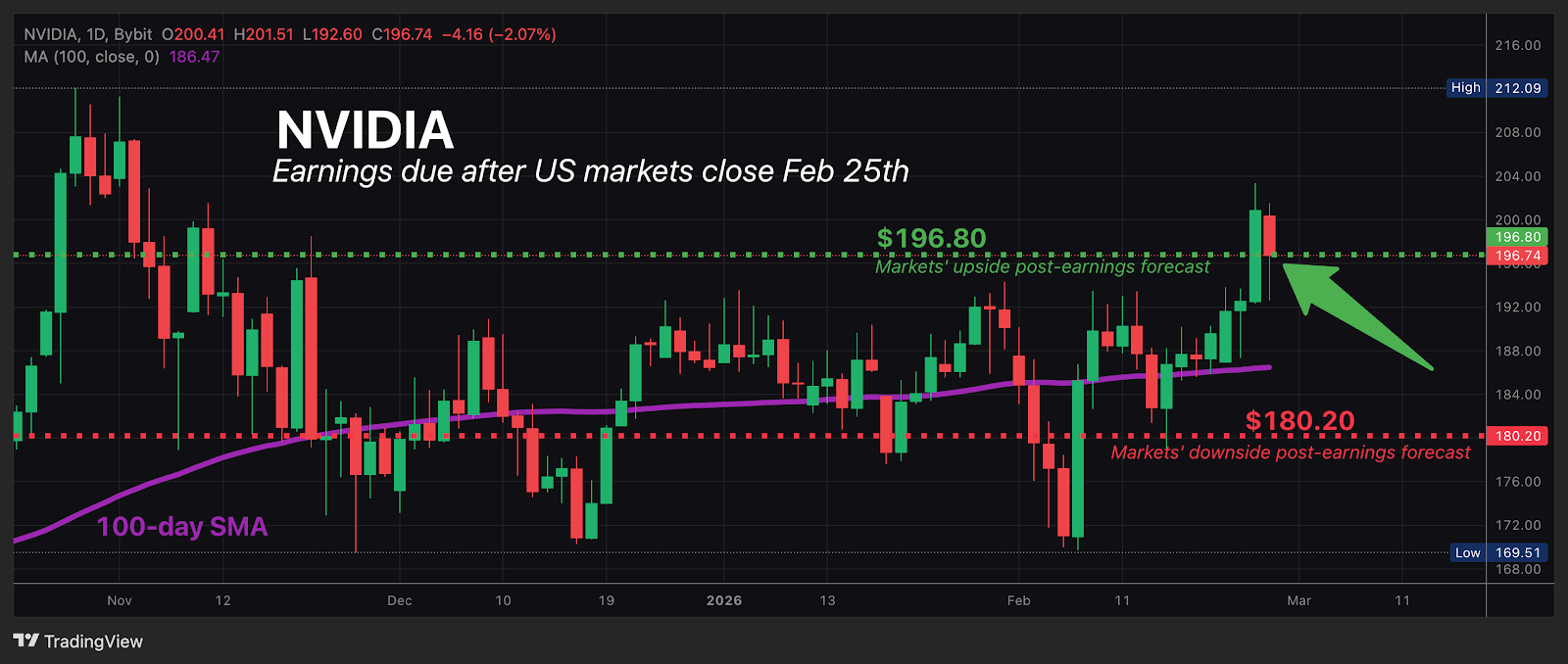Select the NVIDIA, 1D, Bybit symbol legend
The image size is (1568, 664).
coord(88,34)
